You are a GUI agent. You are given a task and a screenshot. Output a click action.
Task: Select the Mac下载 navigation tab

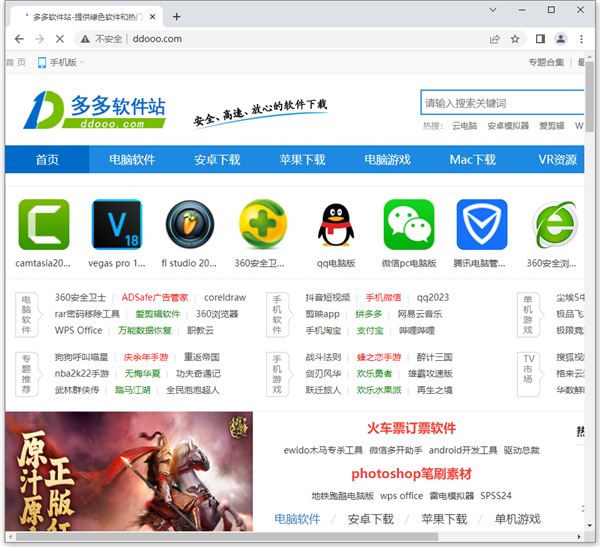pyautogui.click(x=473, y=159)
